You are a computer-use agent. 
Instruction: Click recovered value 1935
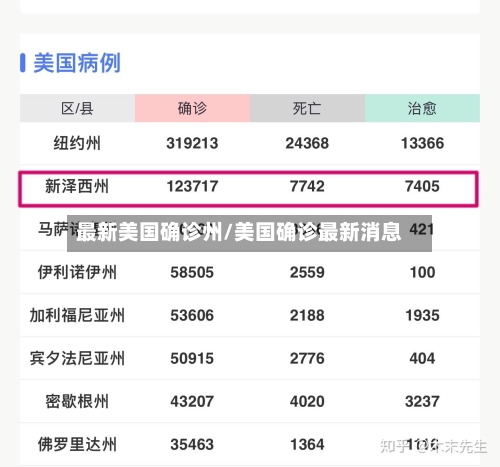(x=422, y=315)
